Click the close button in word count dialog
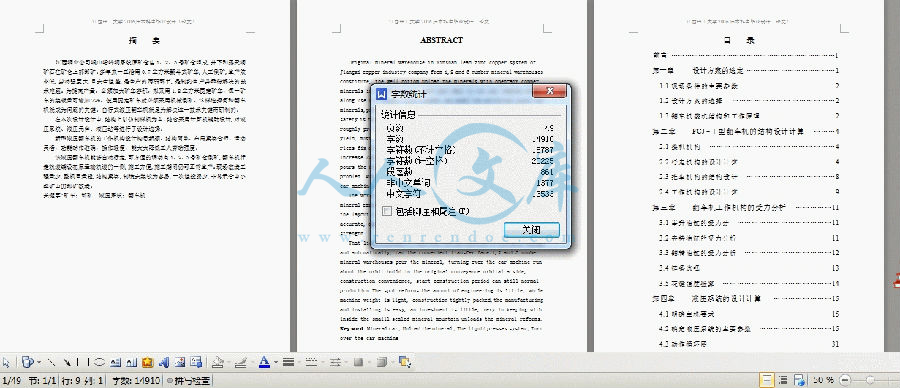Viewport: 900px width, 388px height. coord(532,229)
